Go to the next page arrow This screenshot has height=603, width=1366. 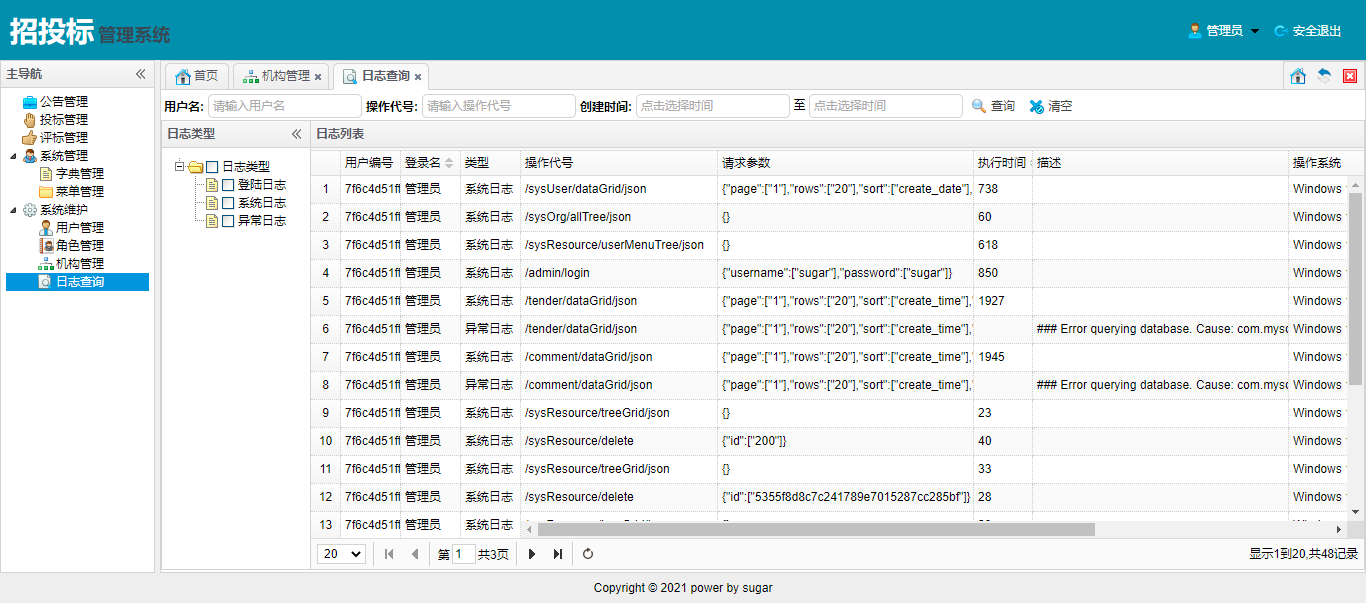532,554
